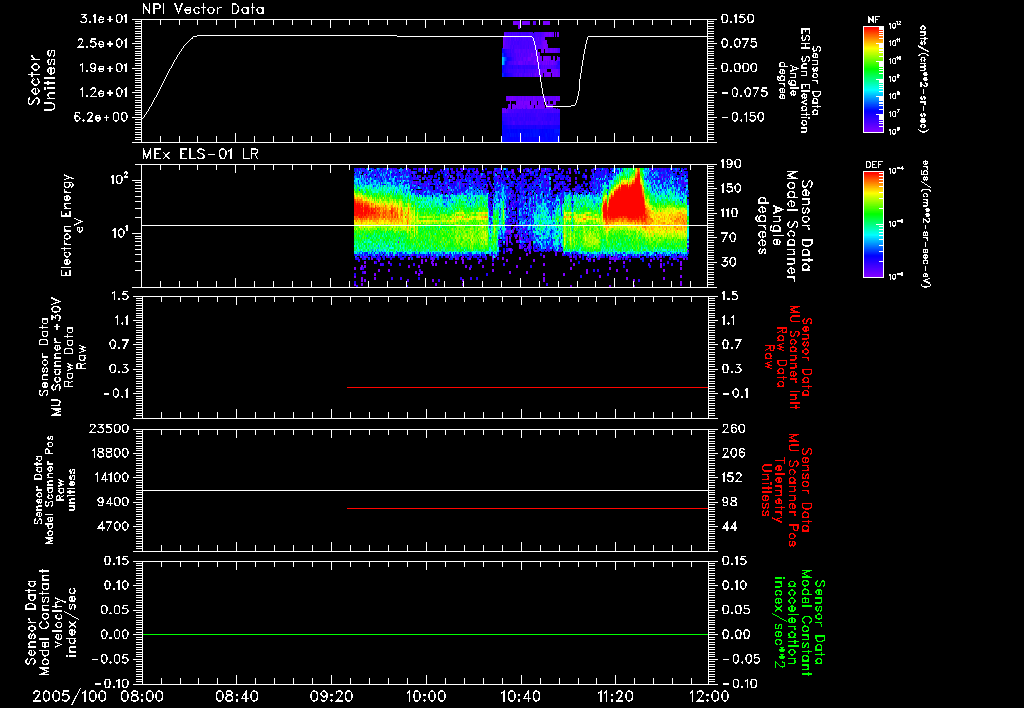This screenshot has width=1024, height=708.
Task: Click the red 'MU Scanner Pos Telemetry' axis title
Action: [786, 490]
